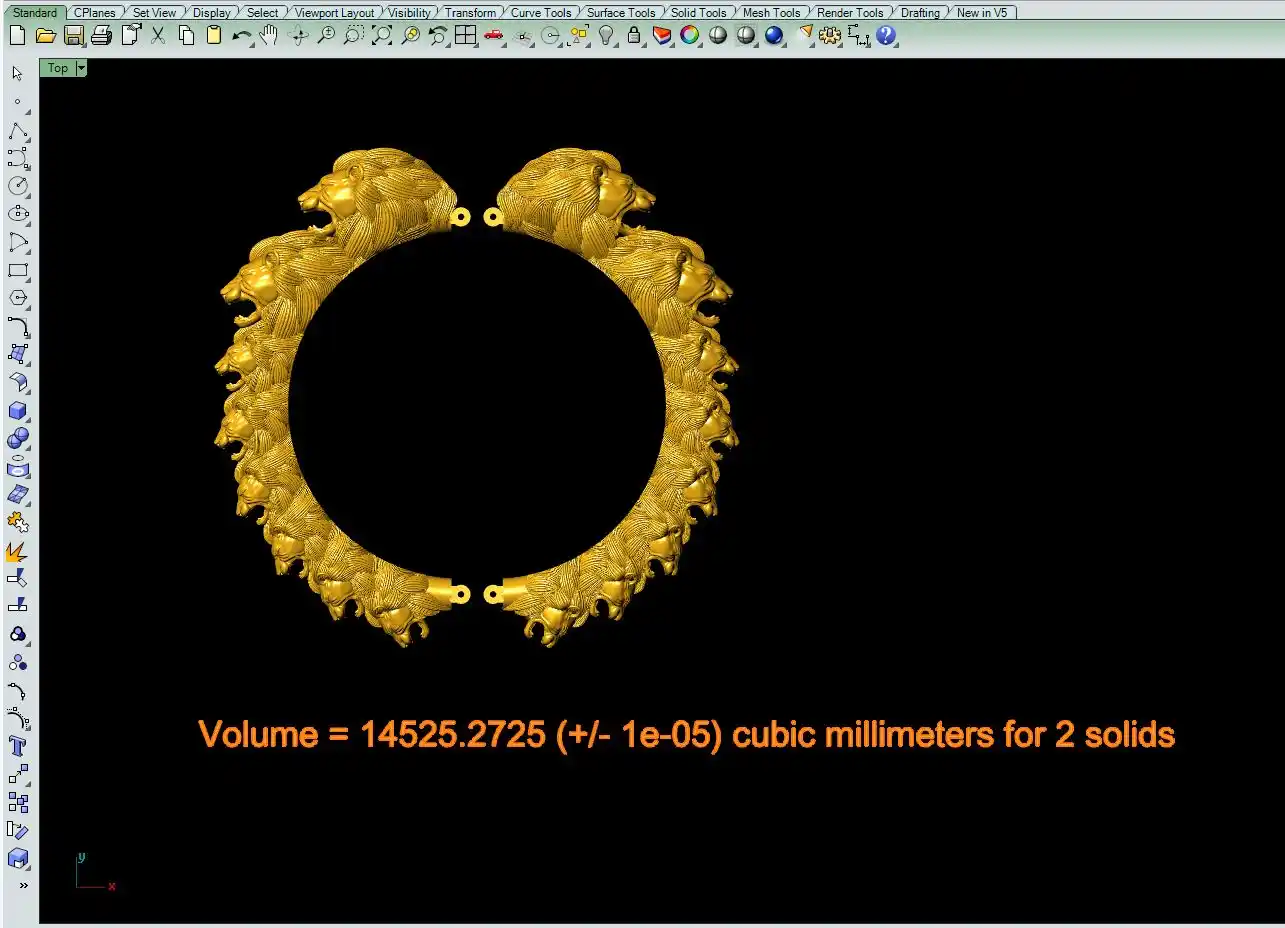Click the Top viewport title label
The image size is (1285, 928).
pyautogui.click(x=58, y=68)
